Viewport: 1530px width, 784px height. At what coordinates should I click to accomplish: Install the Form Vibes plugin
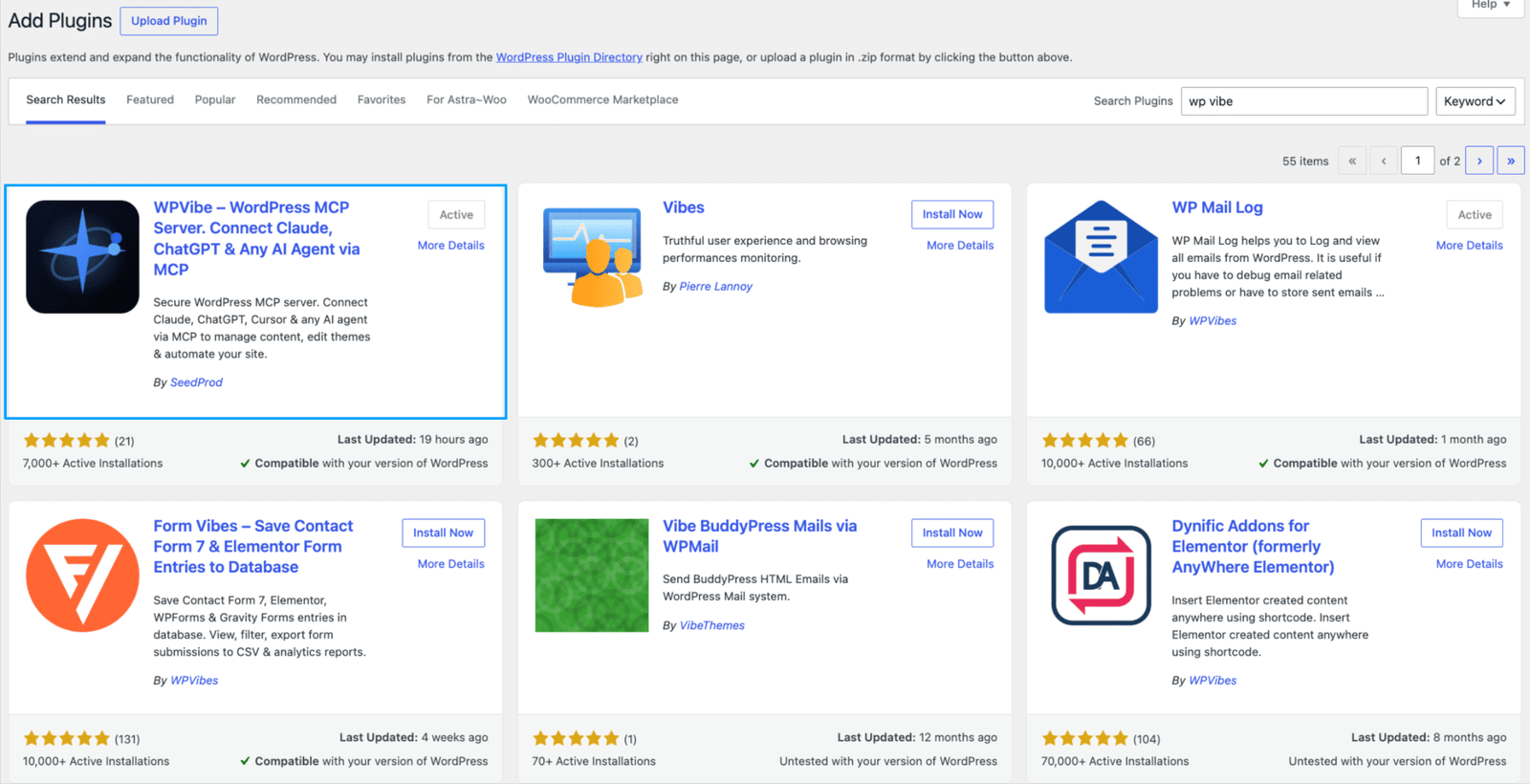[x=443, y=533]
